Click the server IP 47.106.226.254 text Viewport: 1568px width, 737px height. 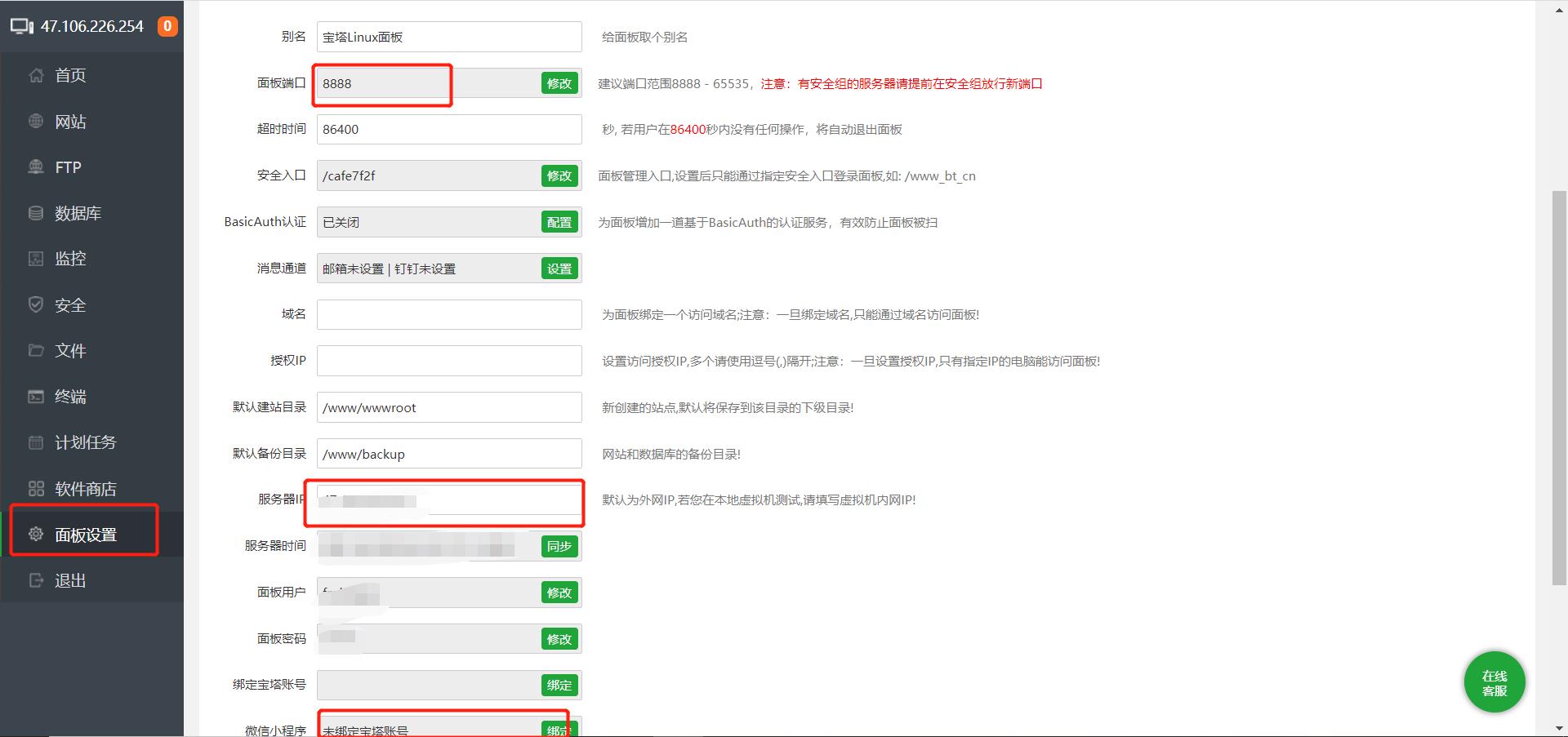click(x=92, y=26)
